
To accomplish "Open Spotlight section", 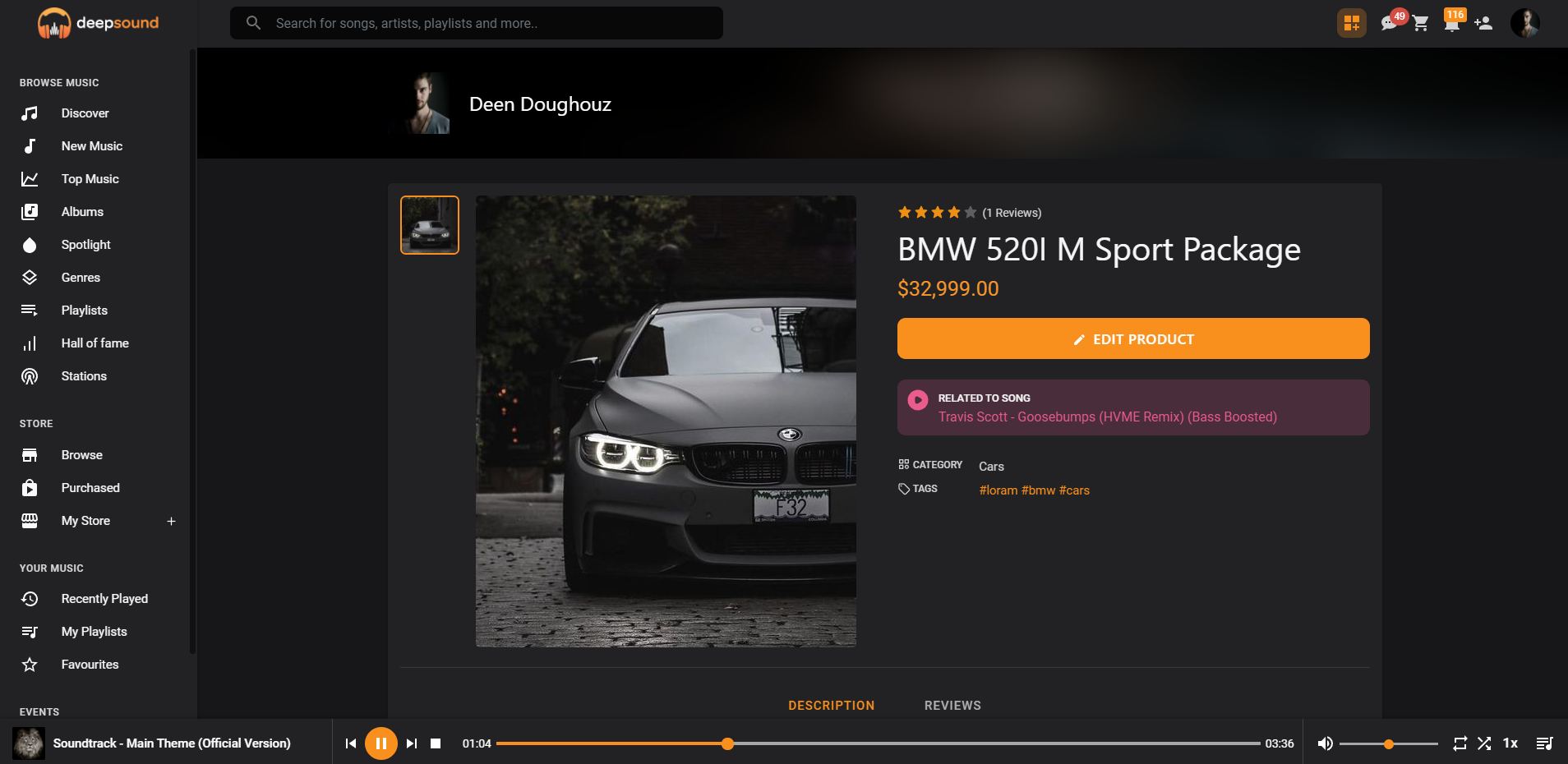I will coord(85,245).
